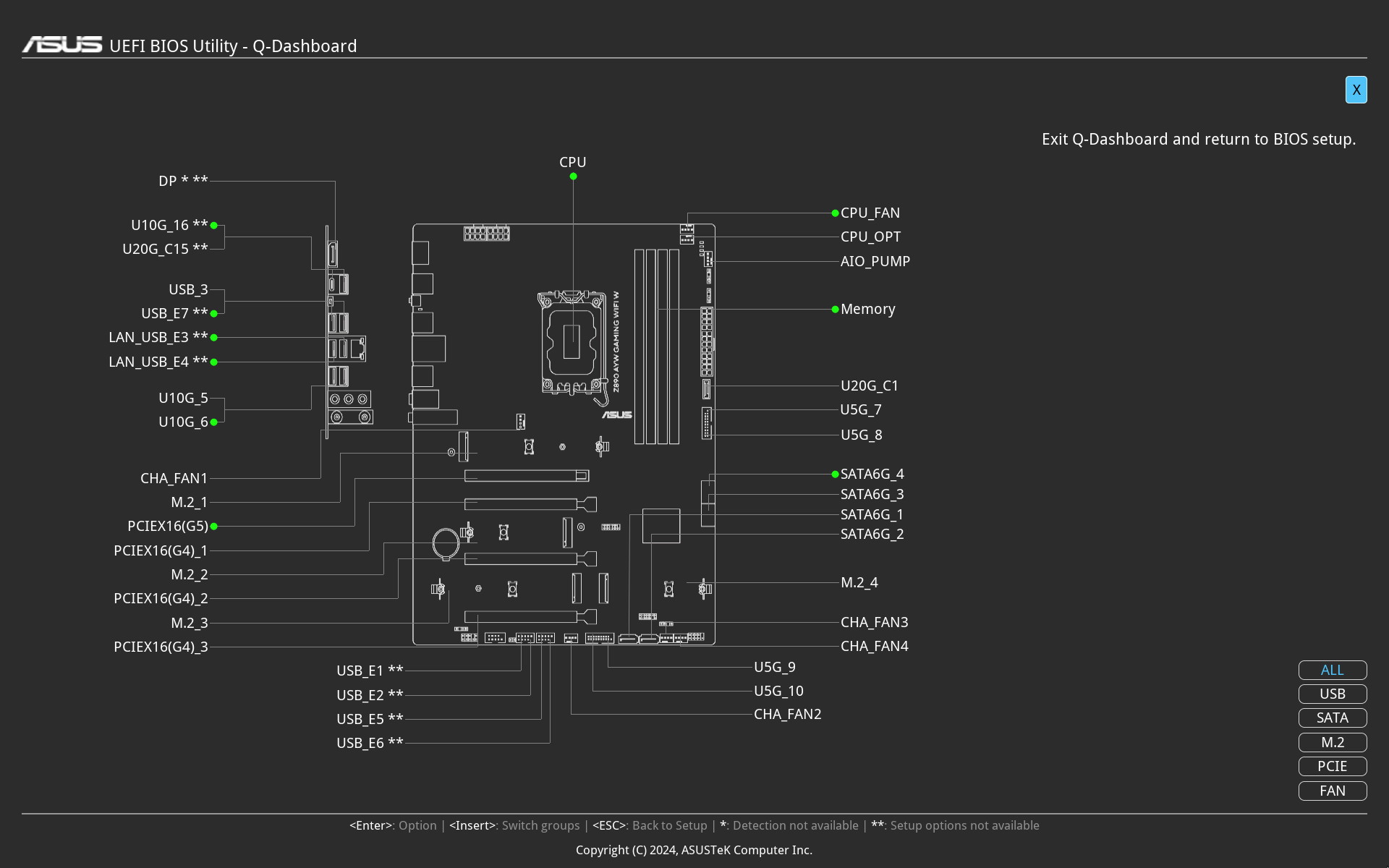Select the CHA_FAN3 header label

[874, 622]
